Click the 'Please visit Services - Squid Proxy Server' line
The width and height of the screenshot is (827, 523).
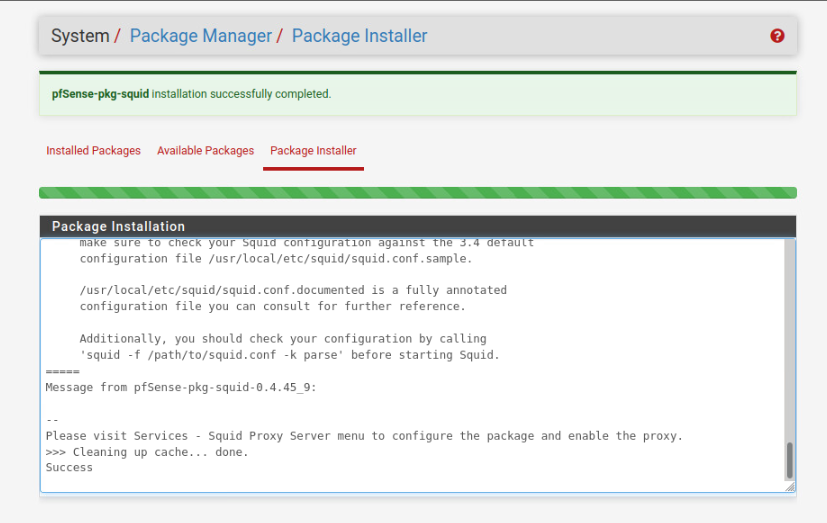[364, 436]
